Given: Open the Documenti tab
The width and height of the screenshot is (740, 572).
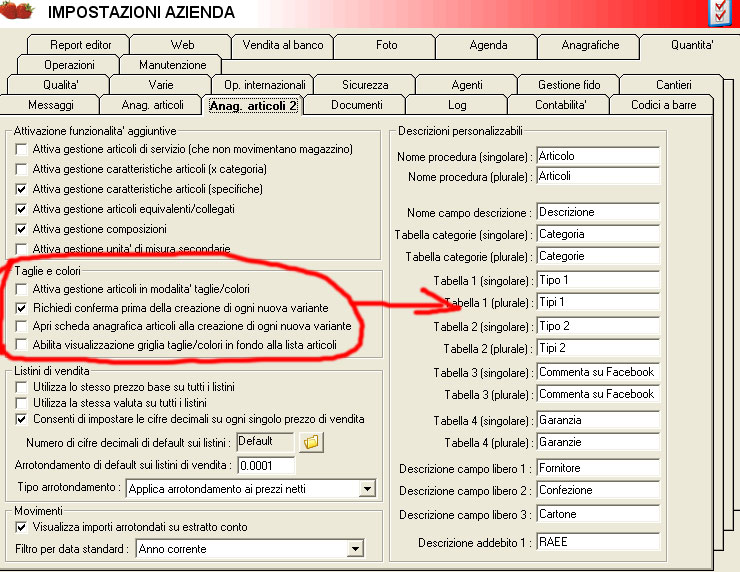Looking at the screenshot, I should (x=356, y=105).
